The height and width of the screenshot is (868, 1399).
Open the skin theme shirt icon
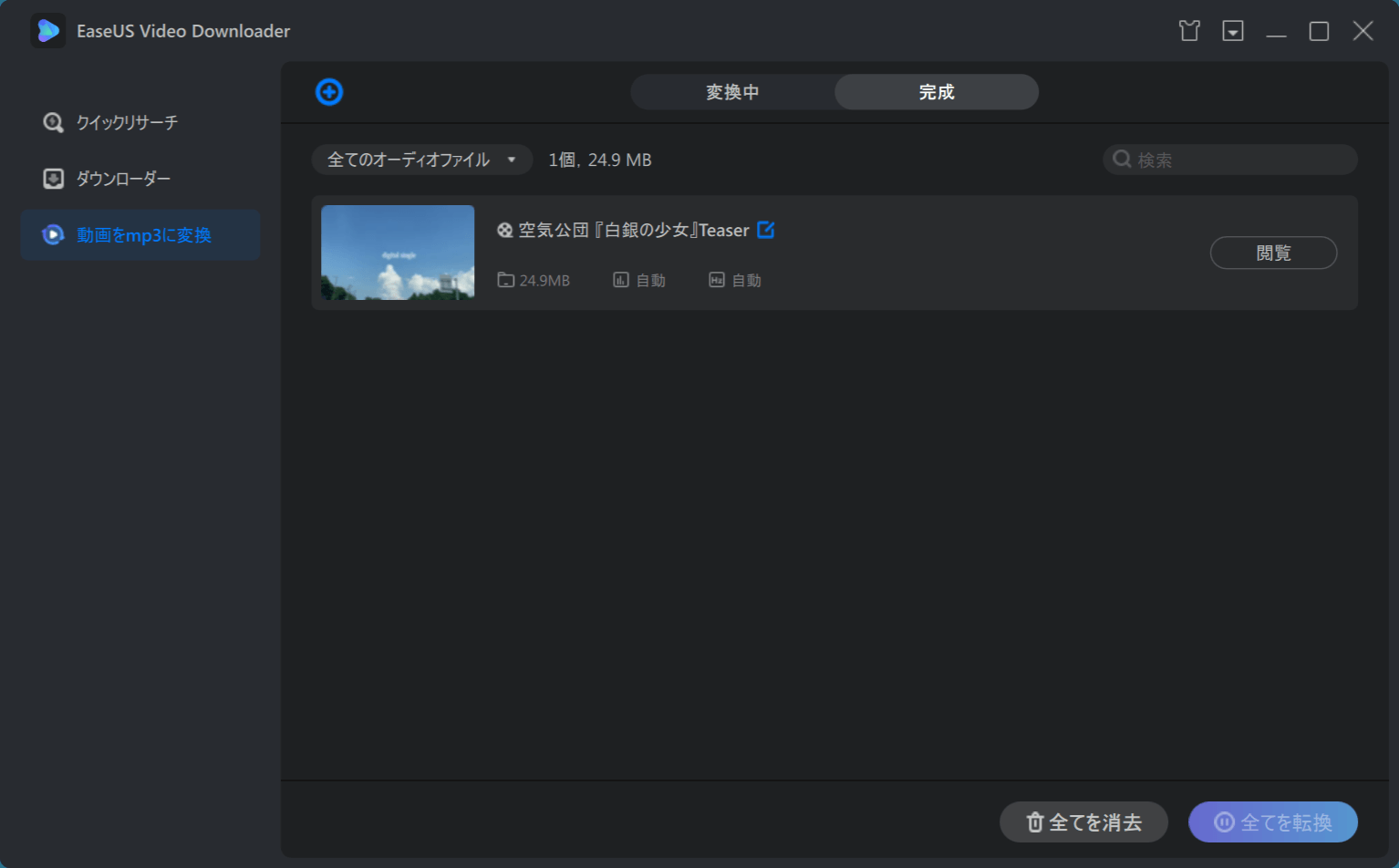[1189, 31]
